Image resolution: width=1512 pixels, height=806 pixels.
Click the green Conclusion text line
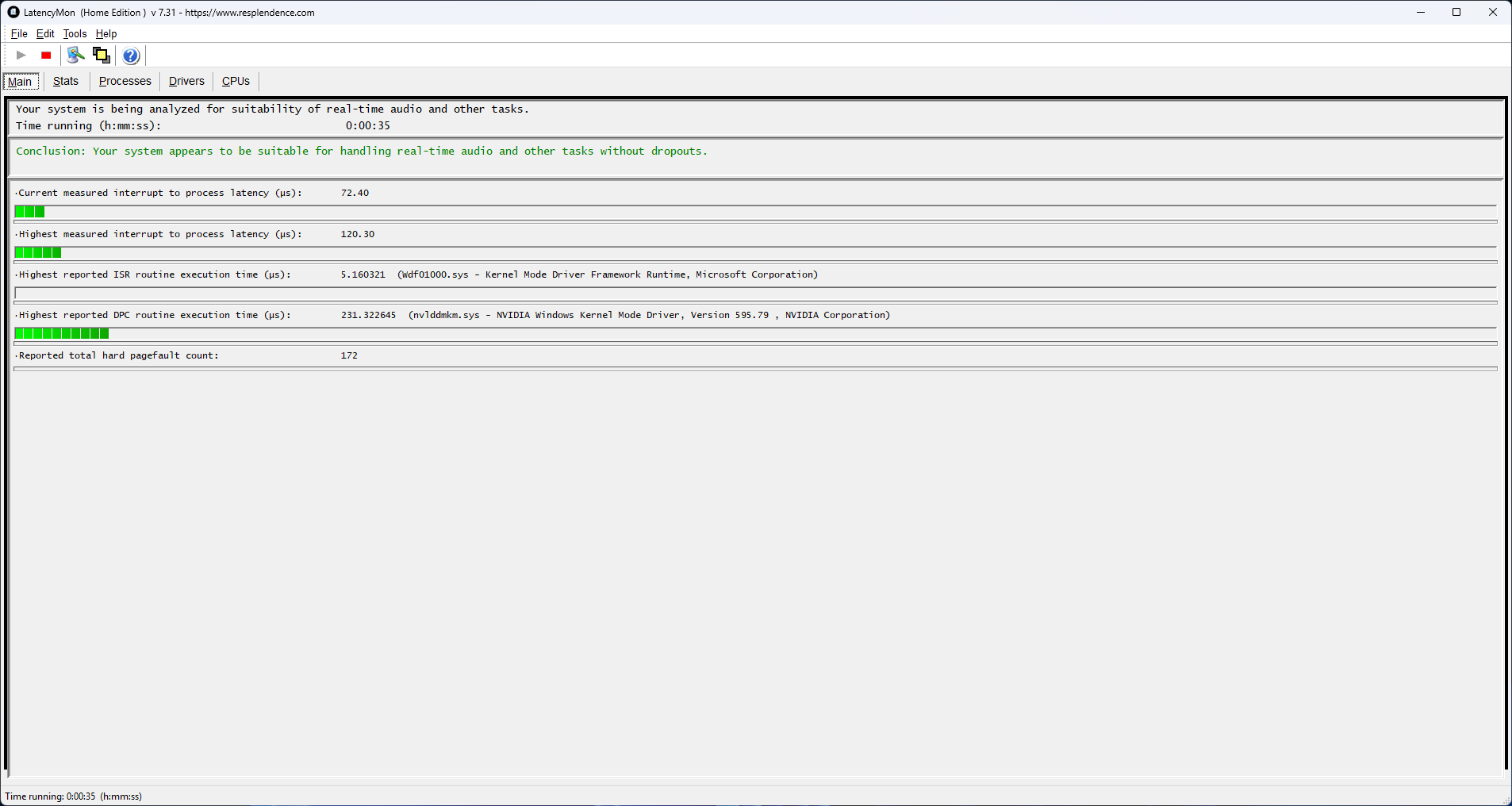point(361,152)
